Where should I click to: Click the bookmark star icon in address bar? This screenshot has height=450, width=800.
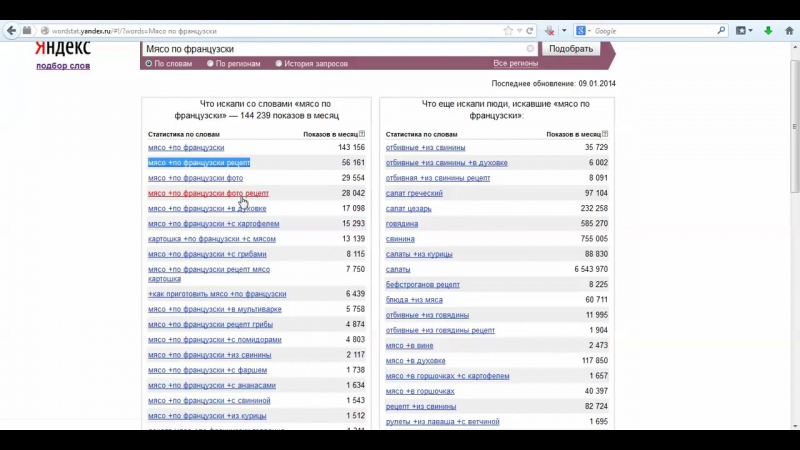pyautogui.click(x=508, y=31)
